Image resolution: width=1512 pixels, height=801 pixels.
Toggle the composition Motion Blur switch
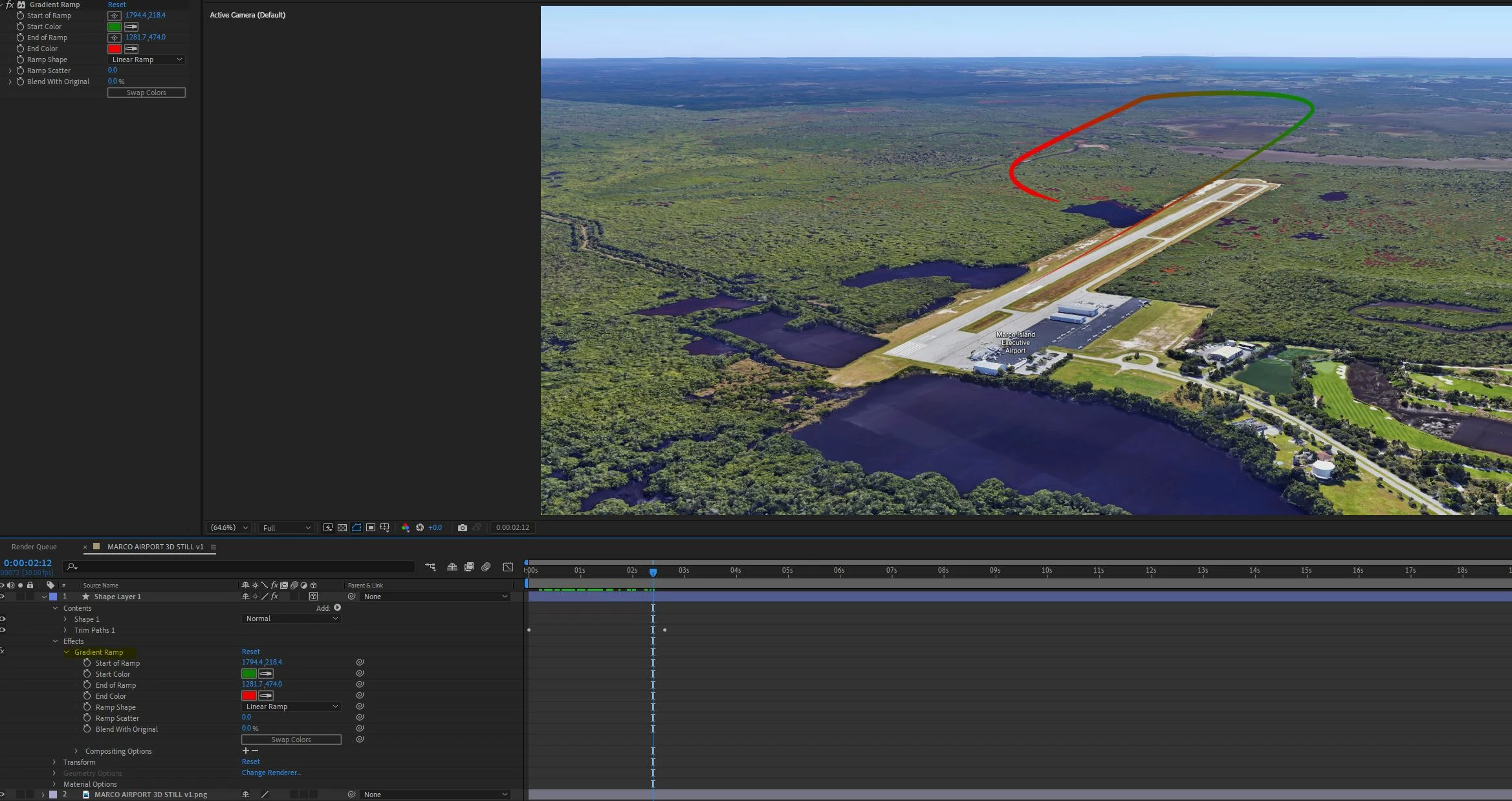click(486, 567)
